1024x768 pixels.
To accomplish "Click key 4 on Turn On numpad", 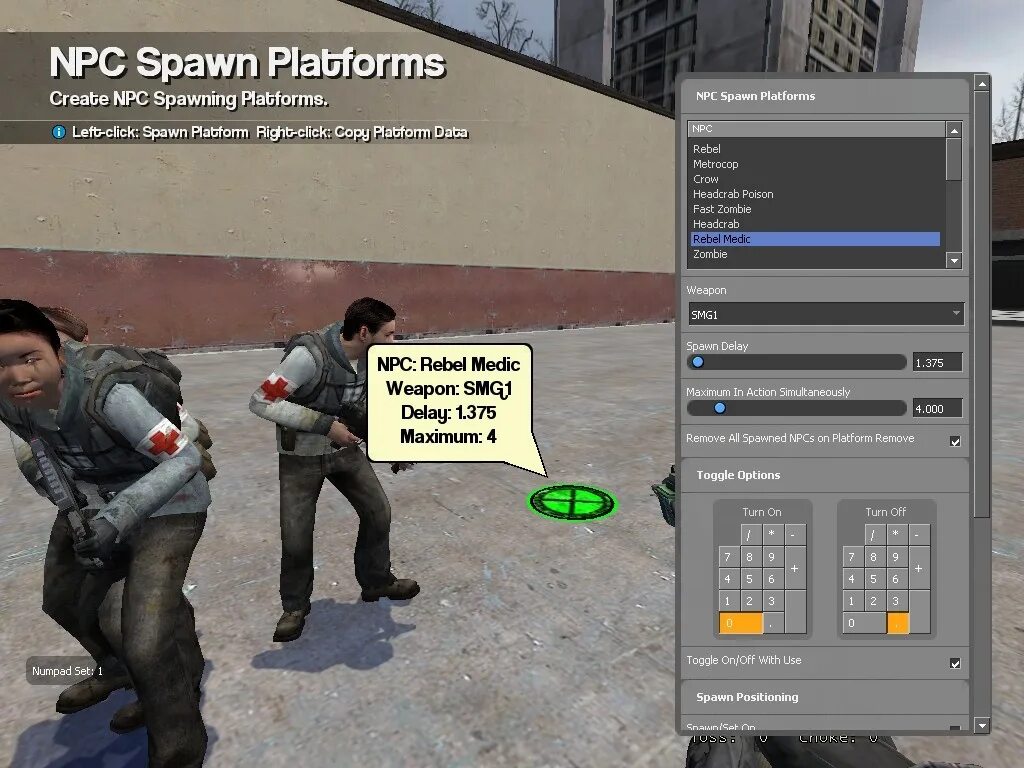I will [x=729, y=579].
